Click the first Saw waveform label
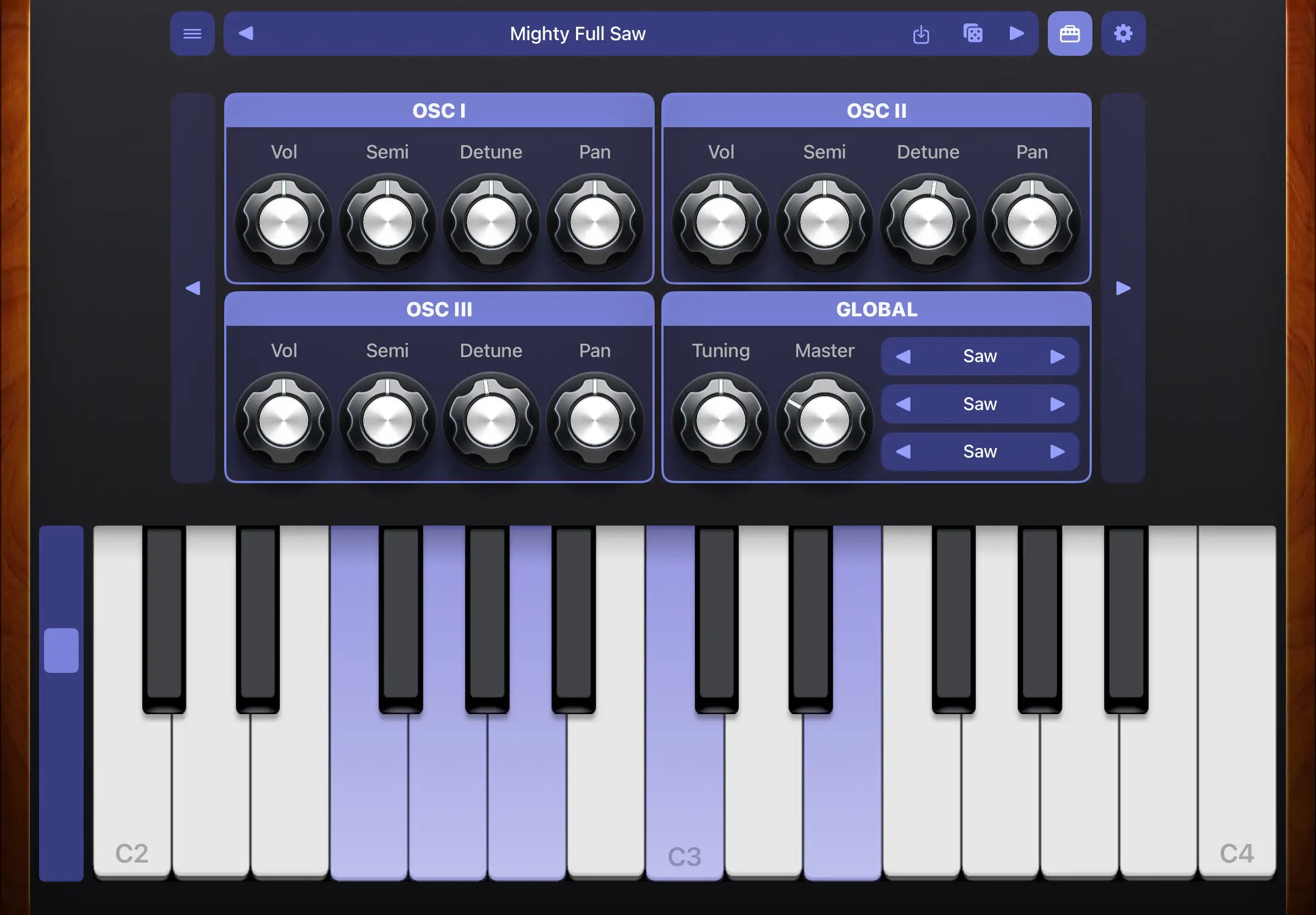1316x915 pixels. pyautogui.click(x=980, y=356)
